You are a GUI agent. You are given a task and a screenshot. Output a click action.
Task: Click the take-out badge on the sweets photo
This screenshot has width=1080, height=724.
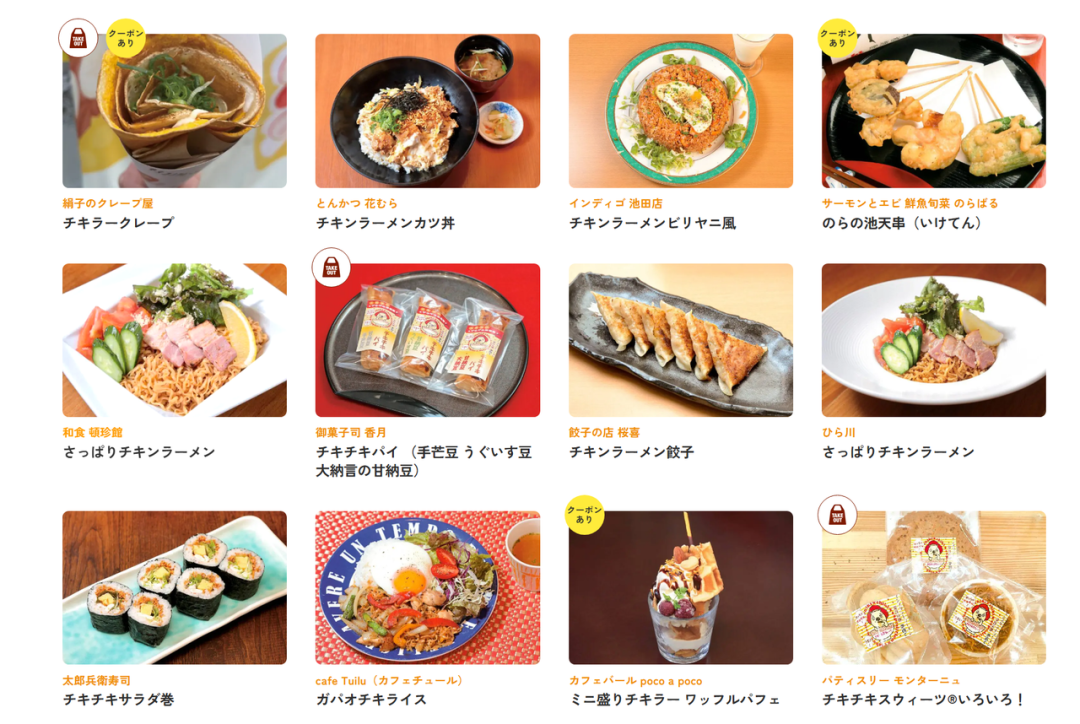click(837, 515)
